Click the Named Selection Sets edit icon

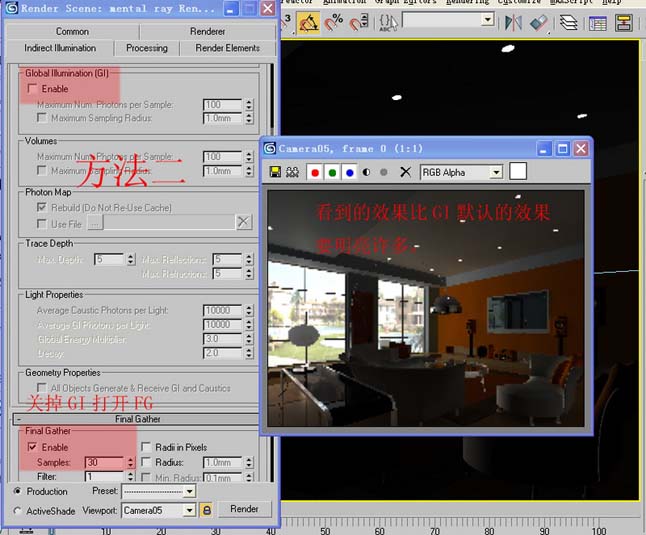(388, 22)
